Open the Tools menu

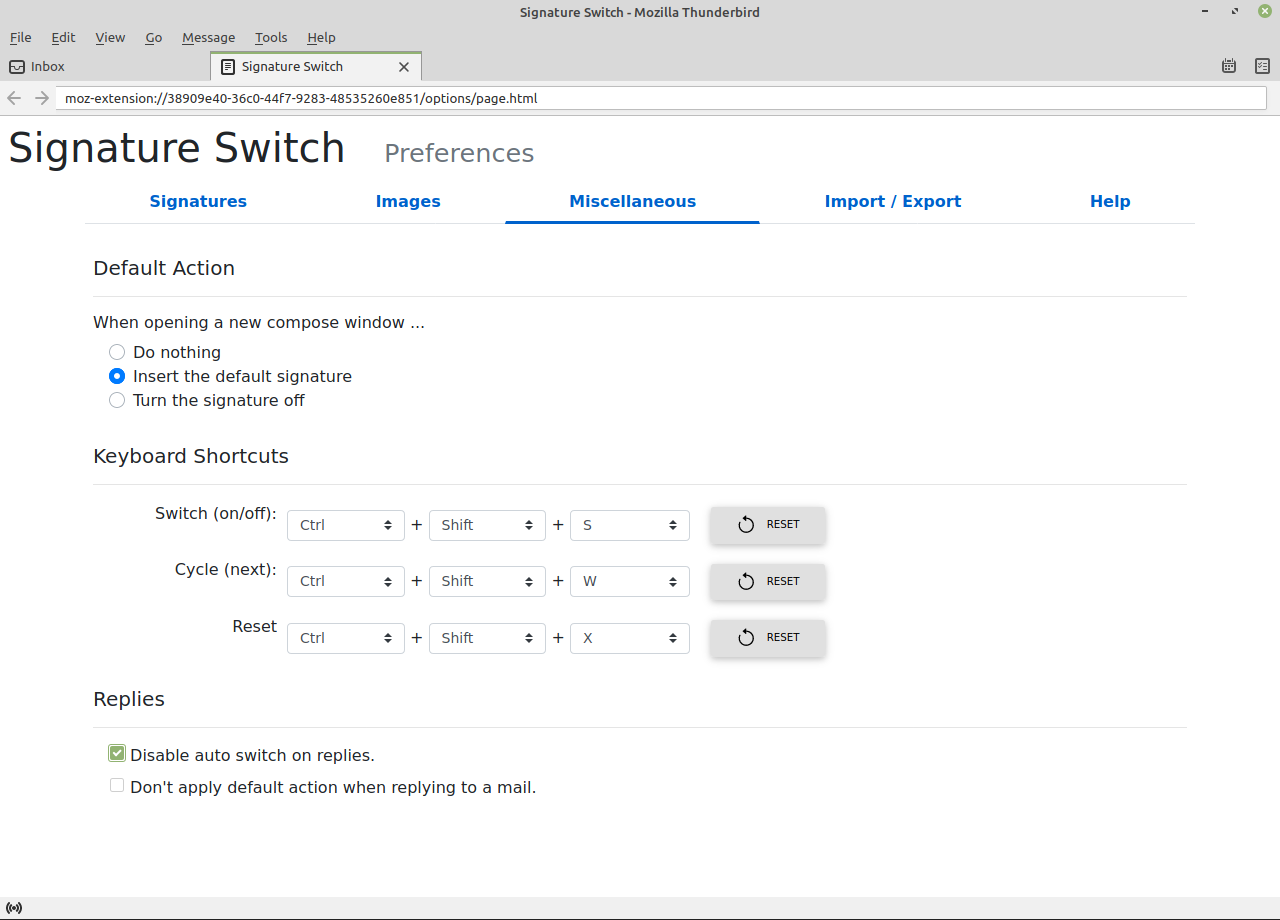point(271,37)
